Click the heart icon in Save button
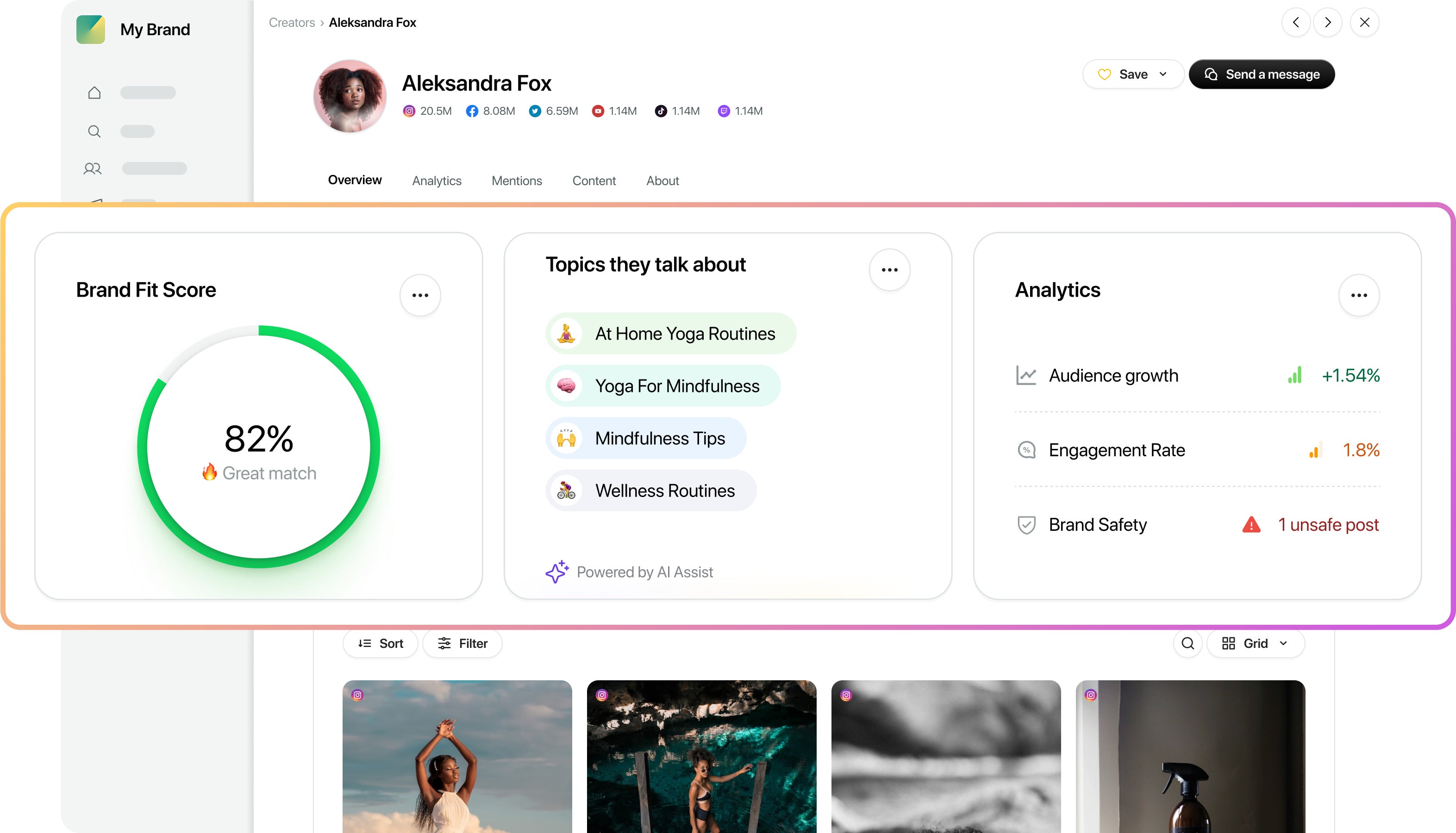1456x833 pixels. [x=1106, y=74]
